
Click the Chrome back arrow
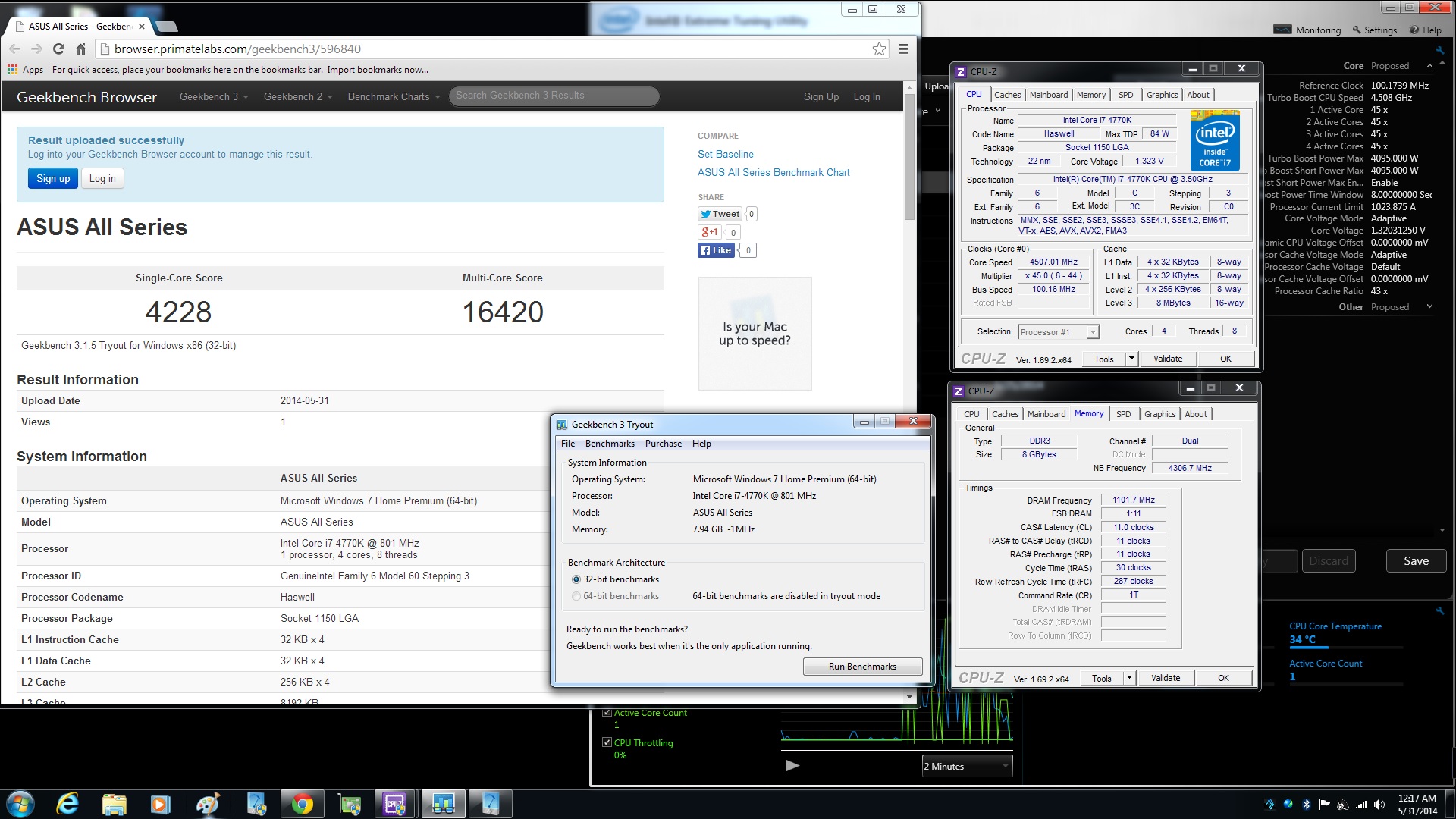pyautogui.click(x=14, y=49)
